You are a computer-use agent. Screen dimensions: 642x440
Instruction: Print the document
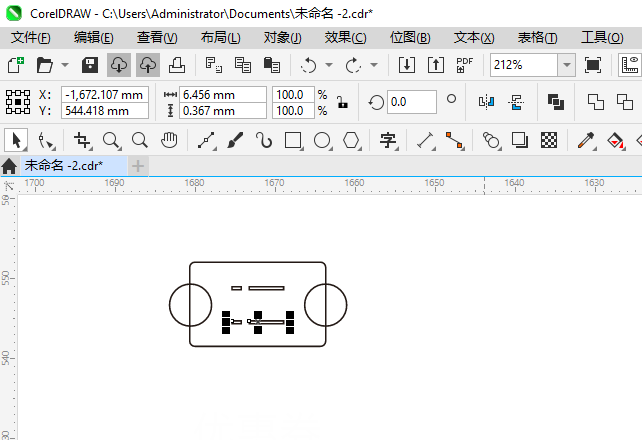pos(177,65)
